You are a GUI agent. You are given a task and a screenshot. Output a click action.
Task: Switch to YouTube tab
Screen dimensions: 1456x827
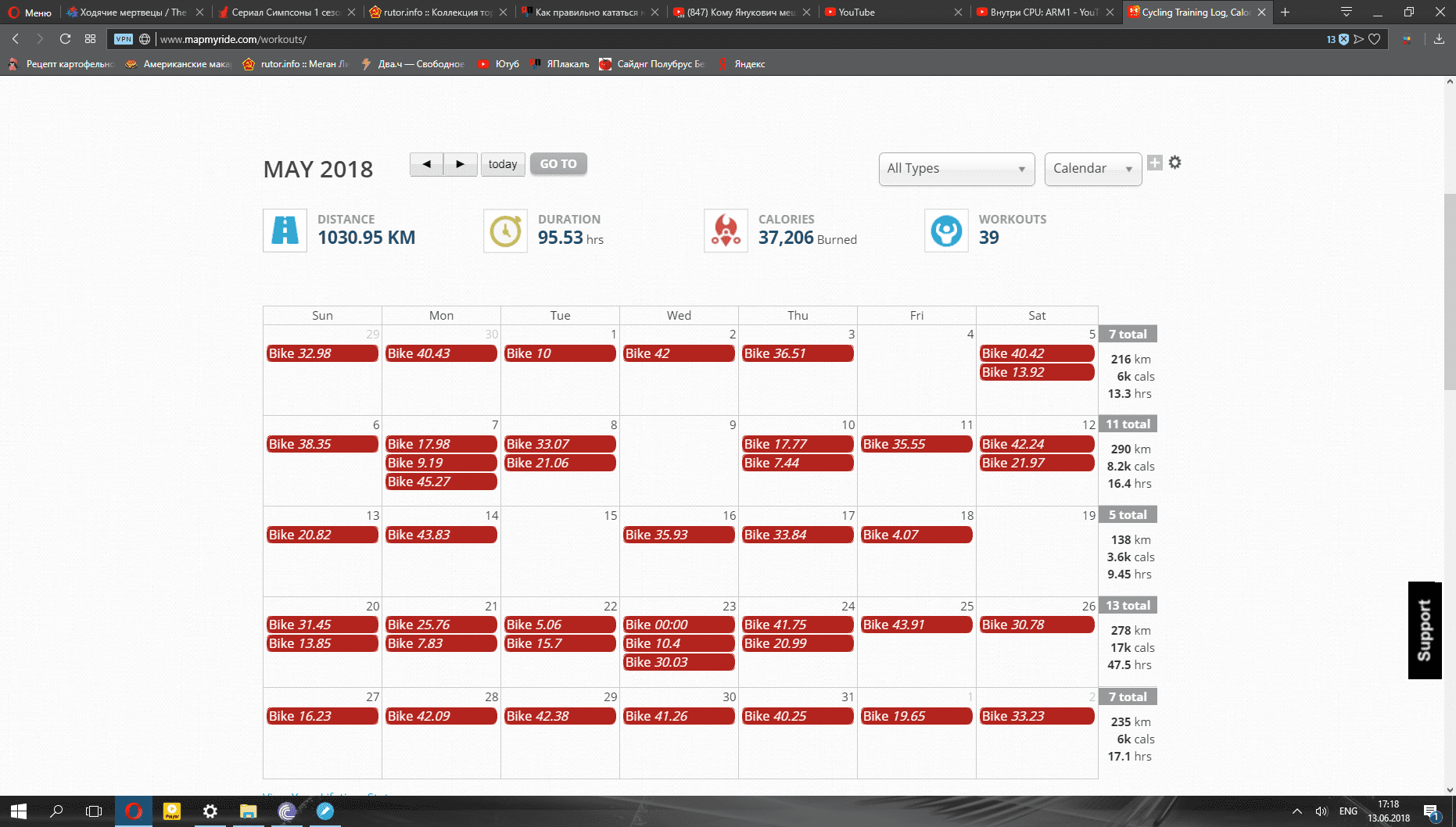(x=893, y=13)
